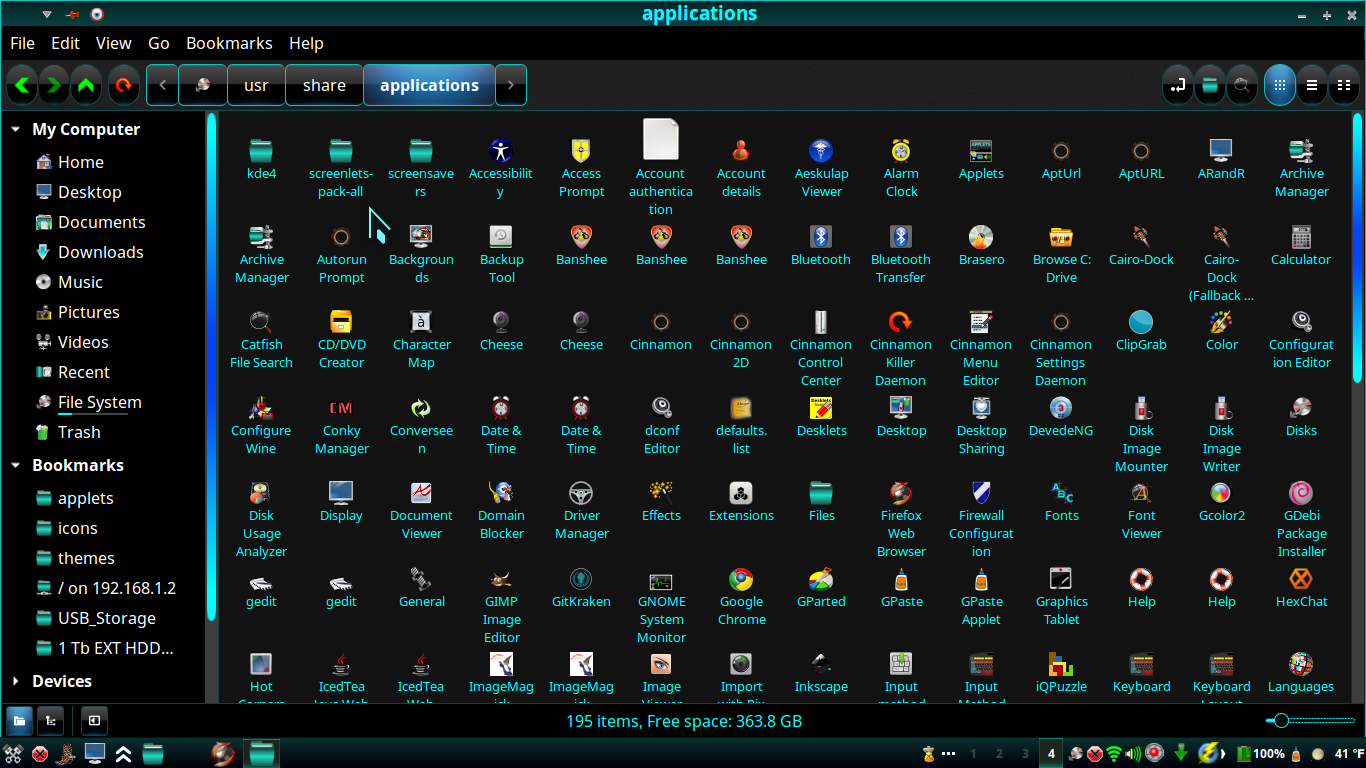1366x768 pixels.
Task: Select Cinnamon Killer Daemon icon
Action: tap(901, 321)
